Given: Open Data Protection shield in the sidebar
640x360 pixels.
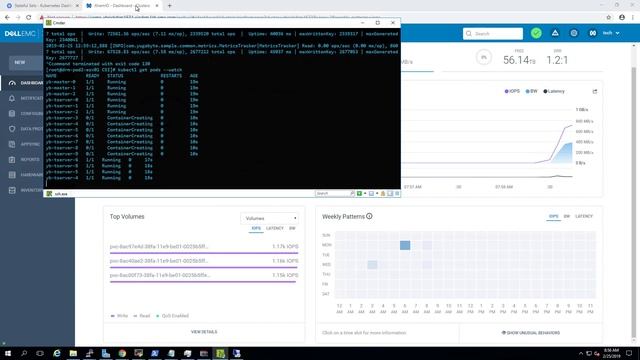Looking at the screenshot, I should 12,129.
